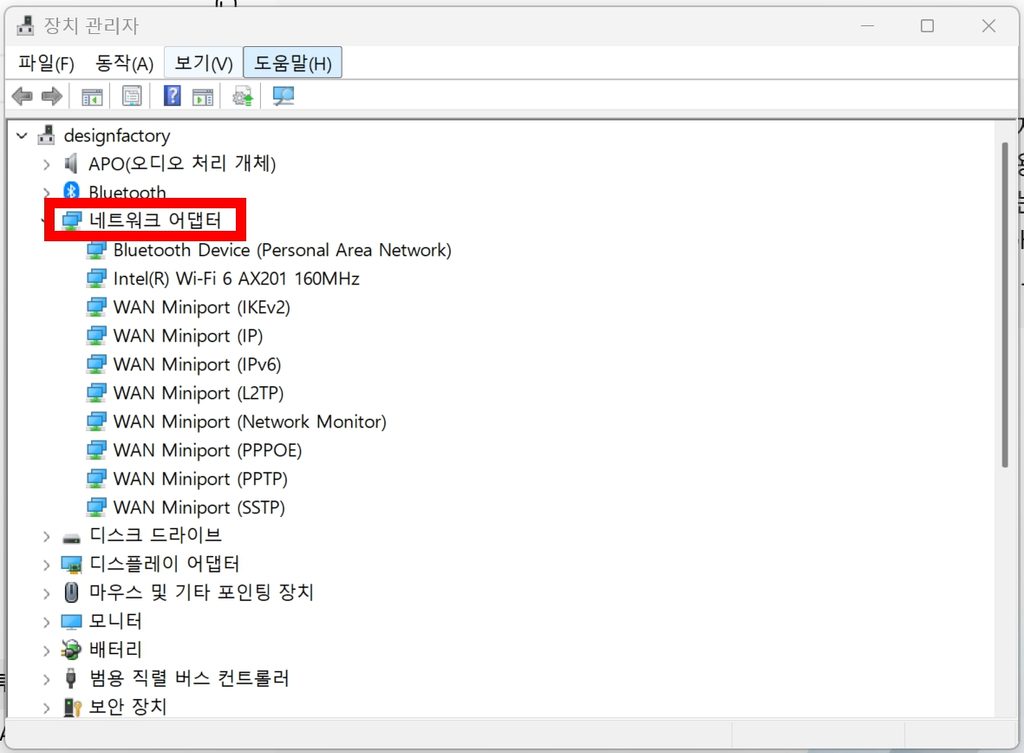The image size is (1024, 753).
Task: Open the 동작(A) menu
Action: click(x=124, y=63)
